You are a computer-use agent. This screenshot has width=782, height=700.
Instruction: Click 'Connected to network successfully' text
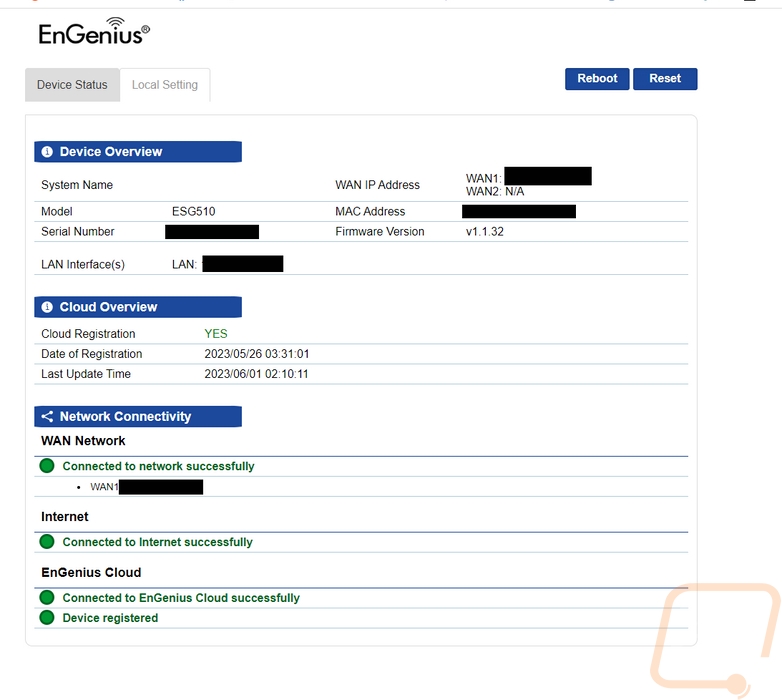pos(158,466)
